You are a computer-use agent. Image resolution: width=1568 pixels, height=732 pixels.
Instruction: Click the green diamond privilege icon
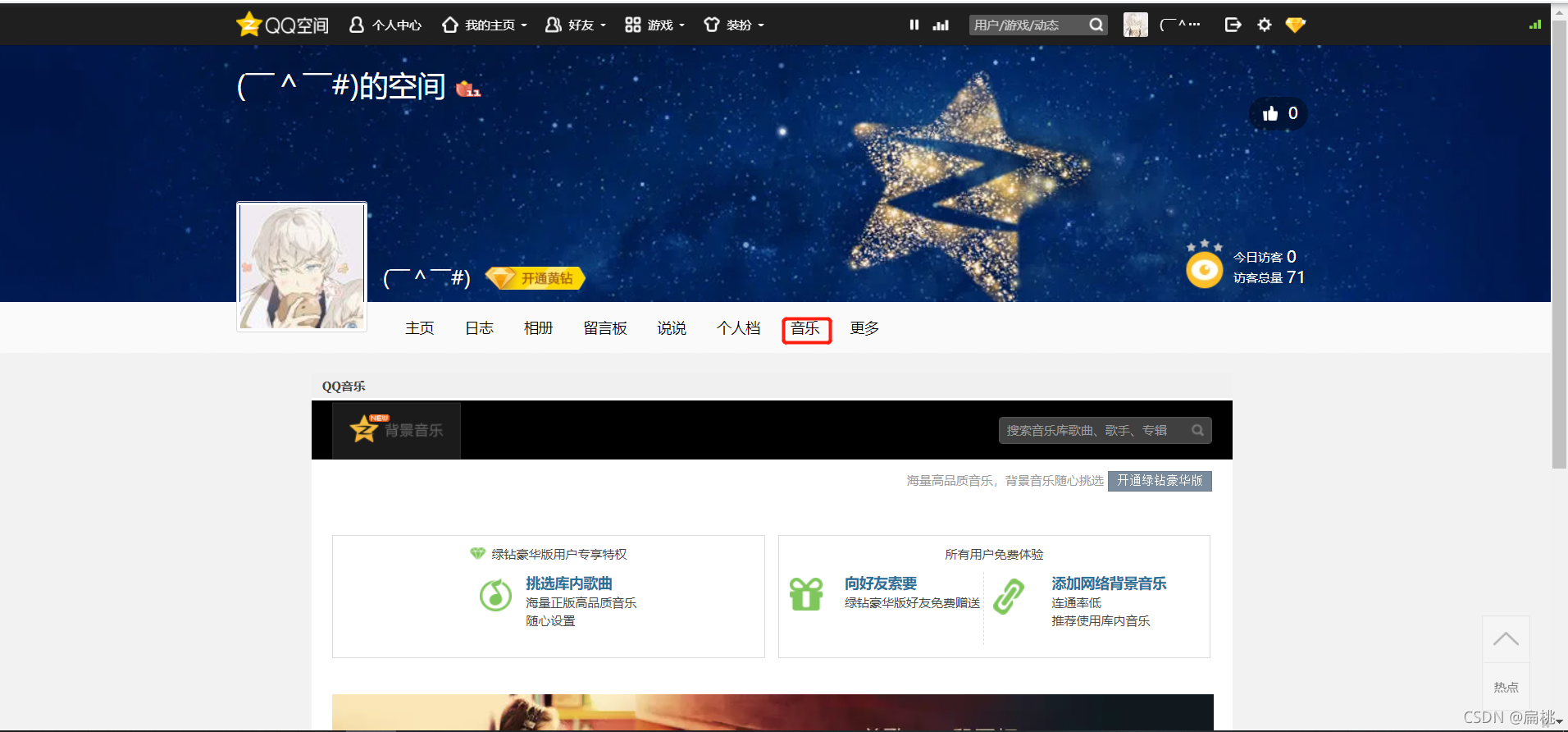477,554
